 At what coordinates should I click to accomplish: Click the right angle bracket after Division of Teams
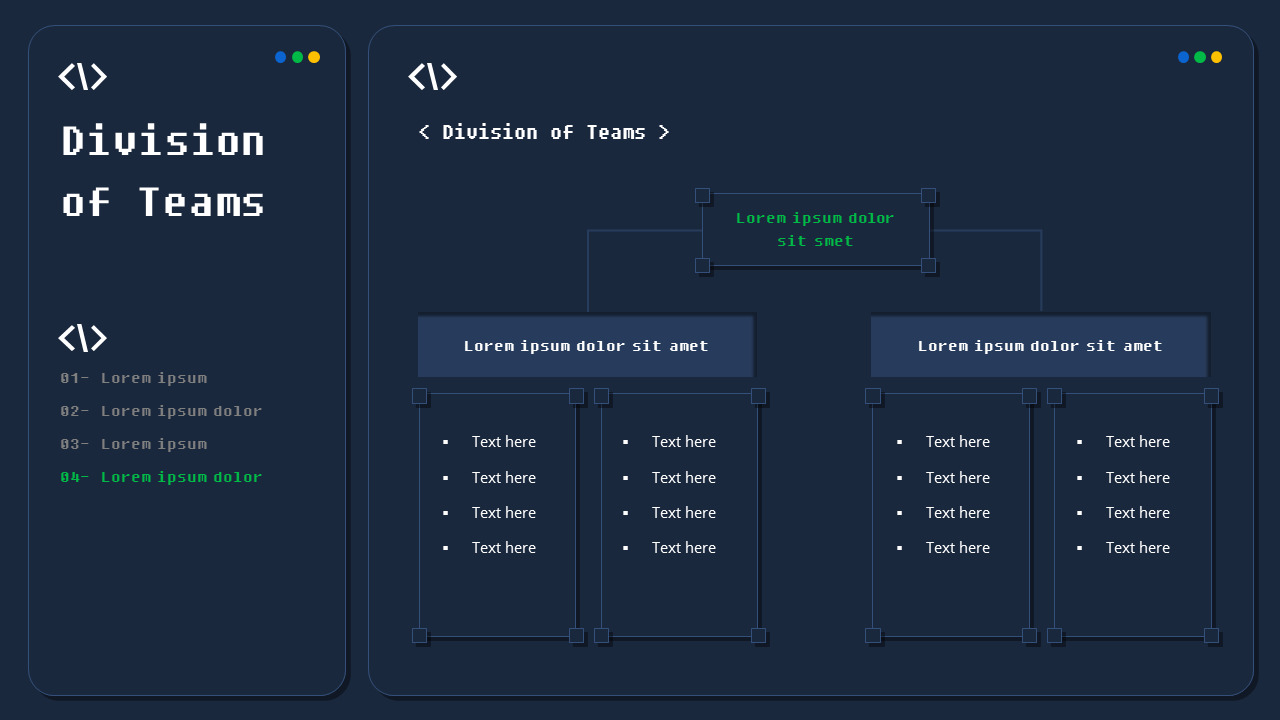coord(664,131)
